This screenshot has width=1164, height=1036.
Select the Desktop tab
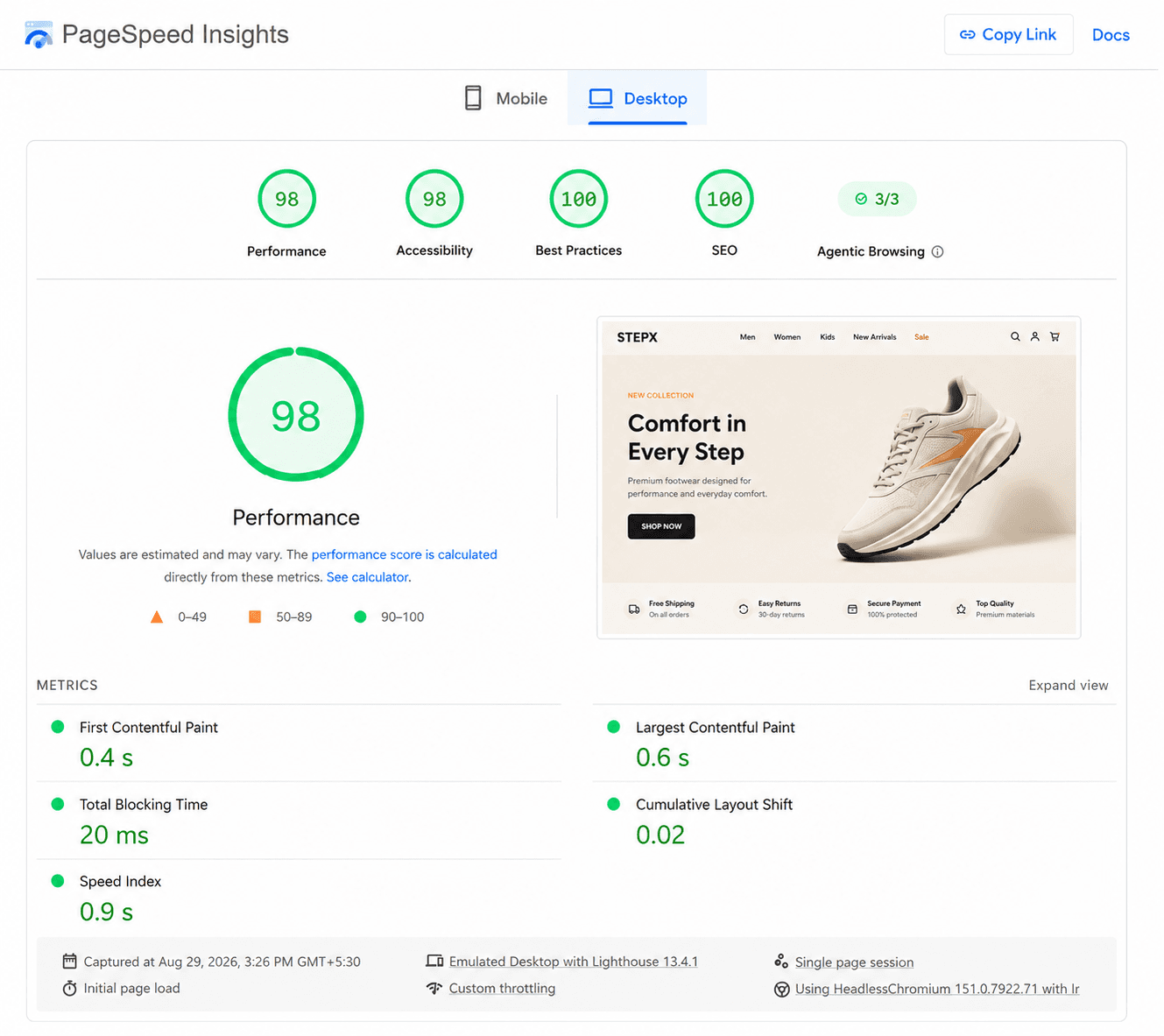coord(638,98)
